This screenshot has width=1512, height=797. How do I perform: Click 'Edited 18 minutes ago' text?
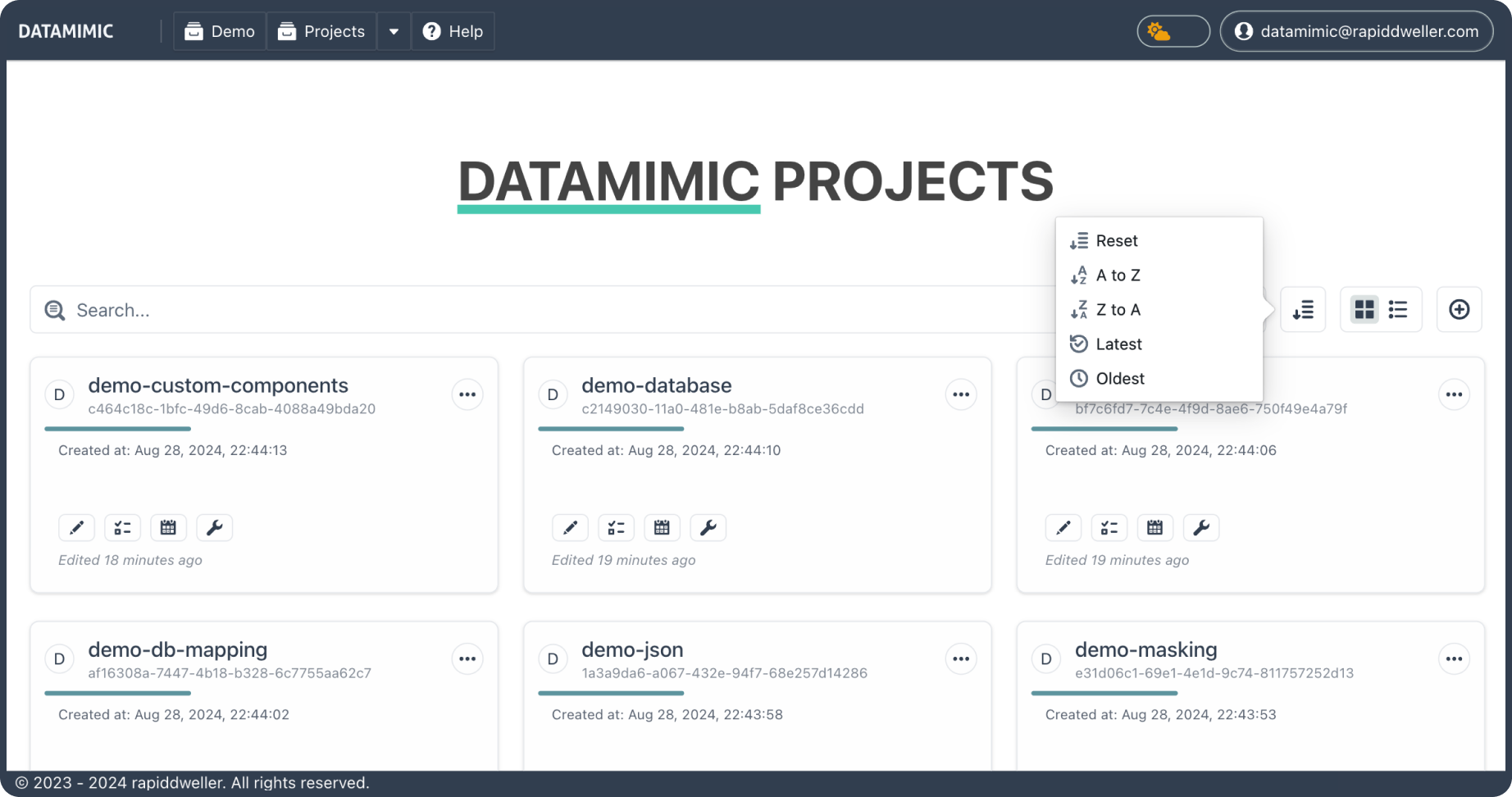(x=130, y=560)
